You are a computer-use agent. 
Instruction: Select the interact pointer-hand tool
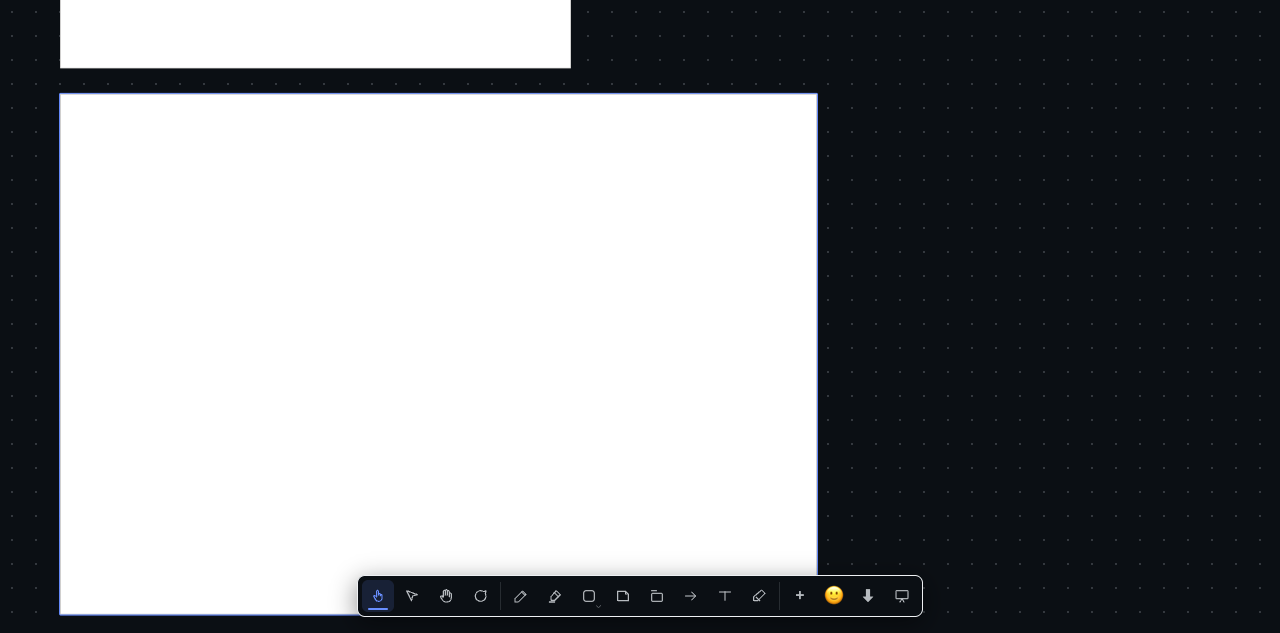click(378, 596)
